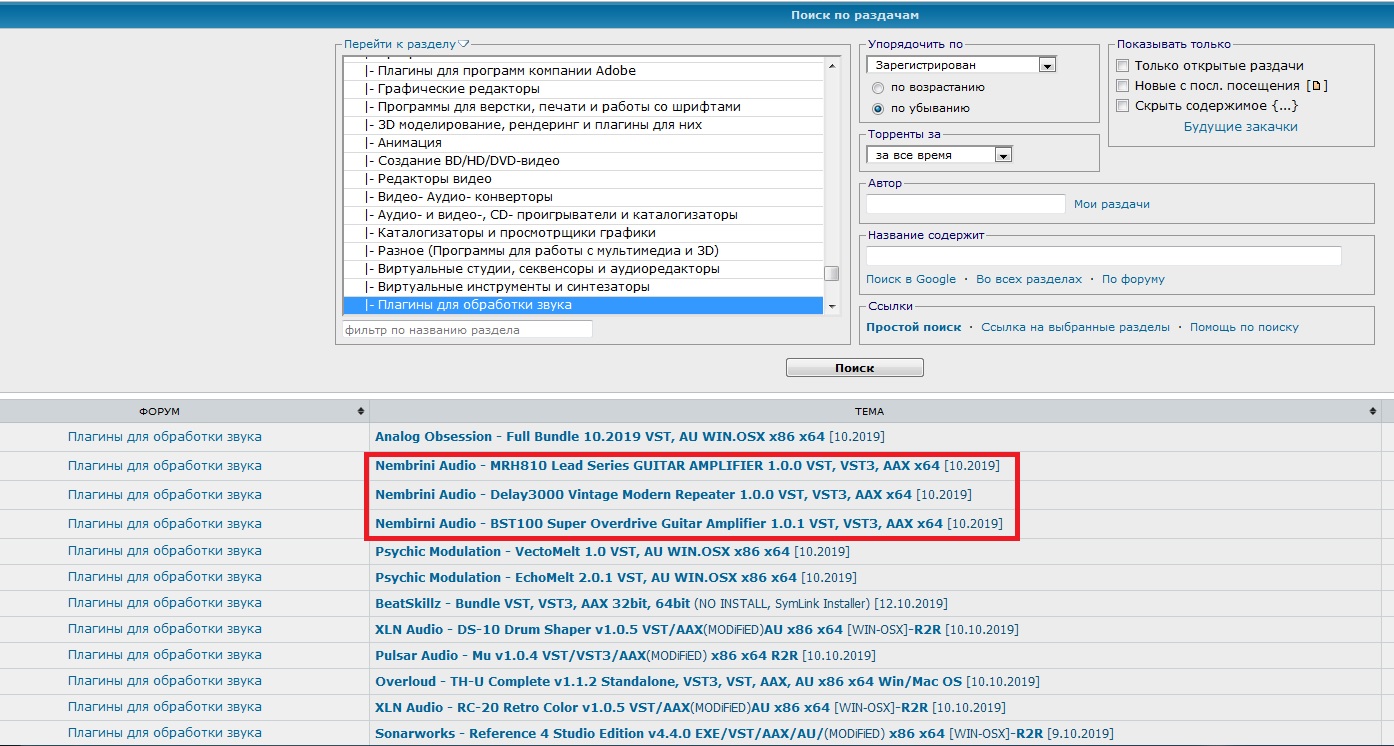The width and height of the screenshot is (1394, 746).
Task: Open 'Pulsar Audio - Mu v1.0.4' topic
Action: click(x=625, y=656)
